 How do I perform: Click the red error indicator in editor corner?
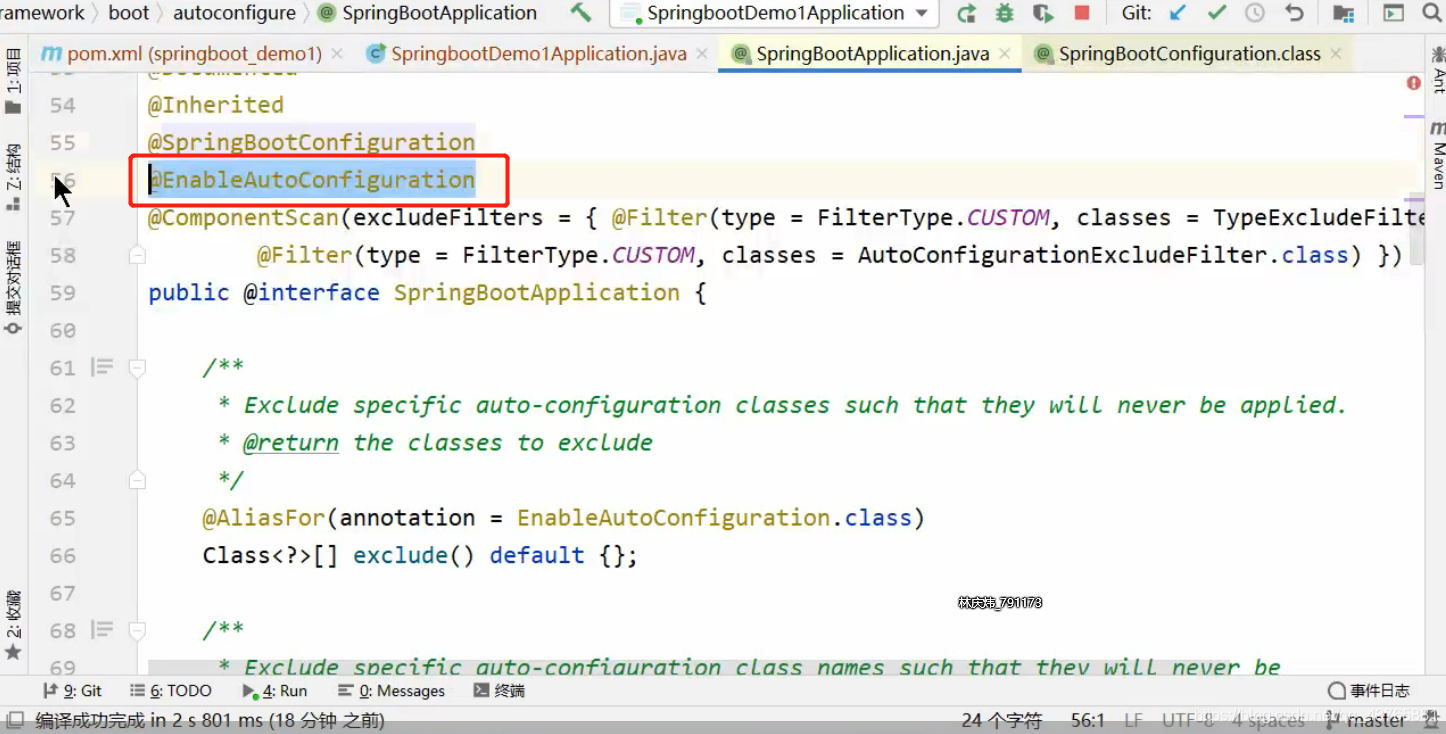tap(1414, 83)
